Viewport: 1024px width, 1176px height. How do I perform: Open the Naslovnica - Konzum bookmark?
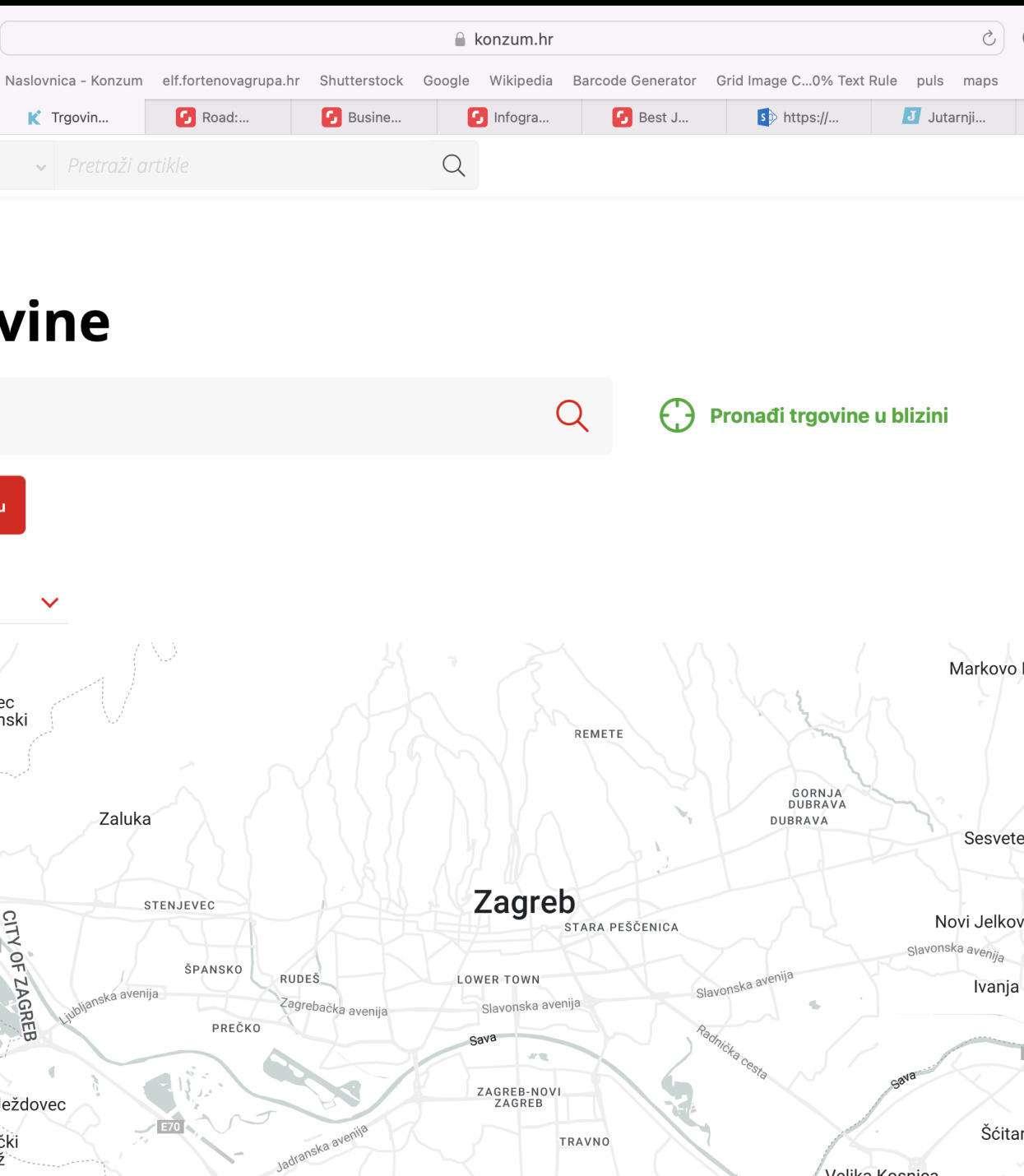[74, 81]
